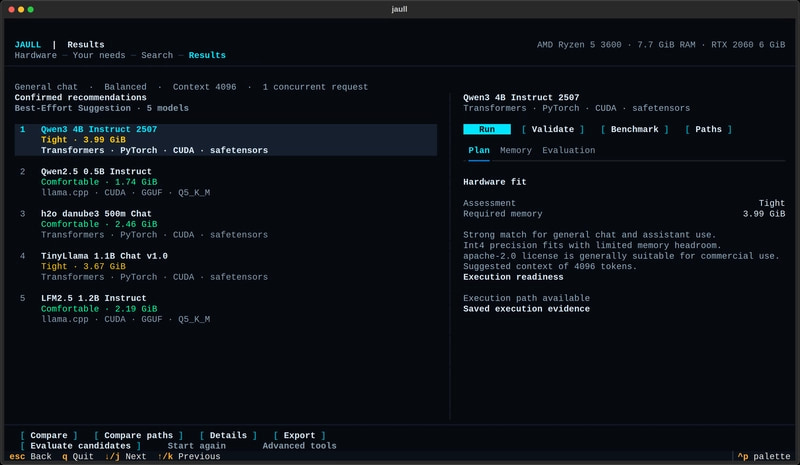Select TinyLlama 1.1B Chat v1.0 model
Viewport: 800px width, 465px height.
pyautogui.click(x=226, y=266)
